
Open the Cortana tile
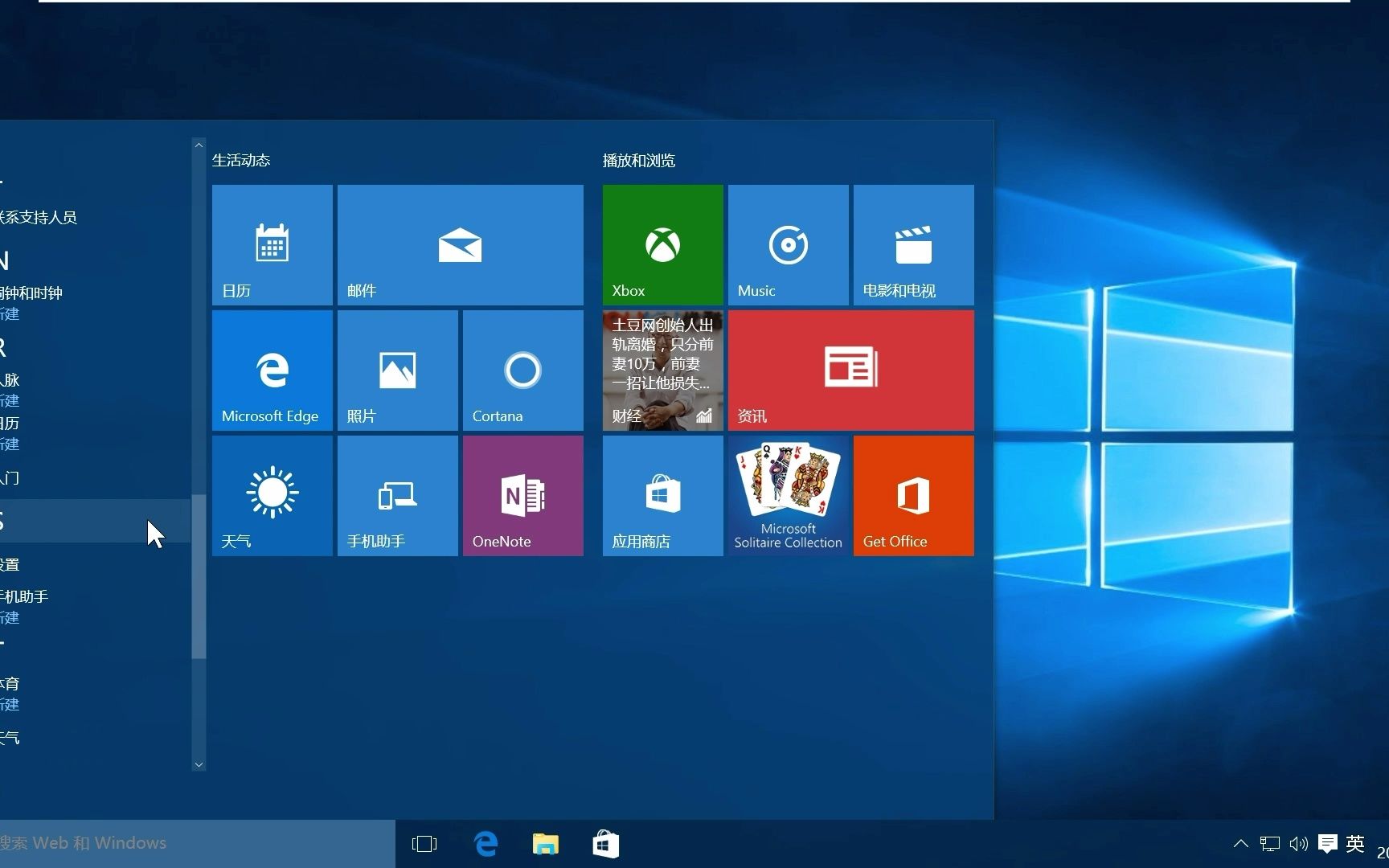point(522,370)
